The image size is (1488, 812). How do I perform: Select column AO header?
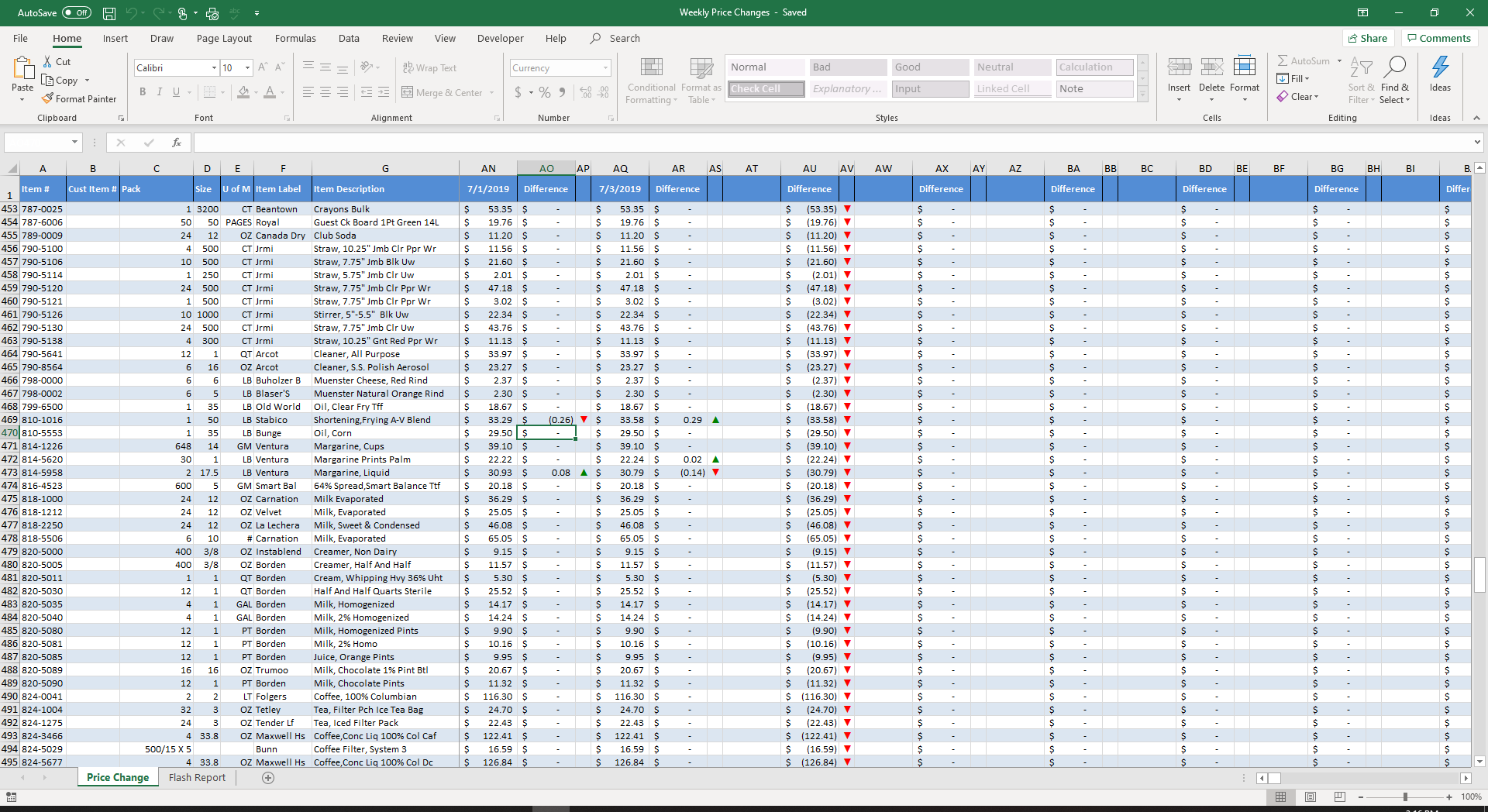pos(546,168)
